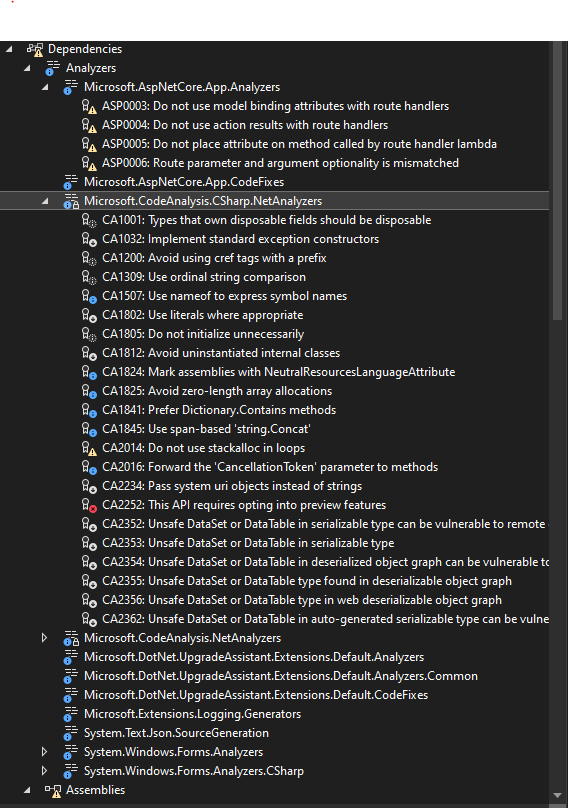Select CA1032 exception constructors rule
The height and width of the screenshot is (808, 568).
click(240, 239)
